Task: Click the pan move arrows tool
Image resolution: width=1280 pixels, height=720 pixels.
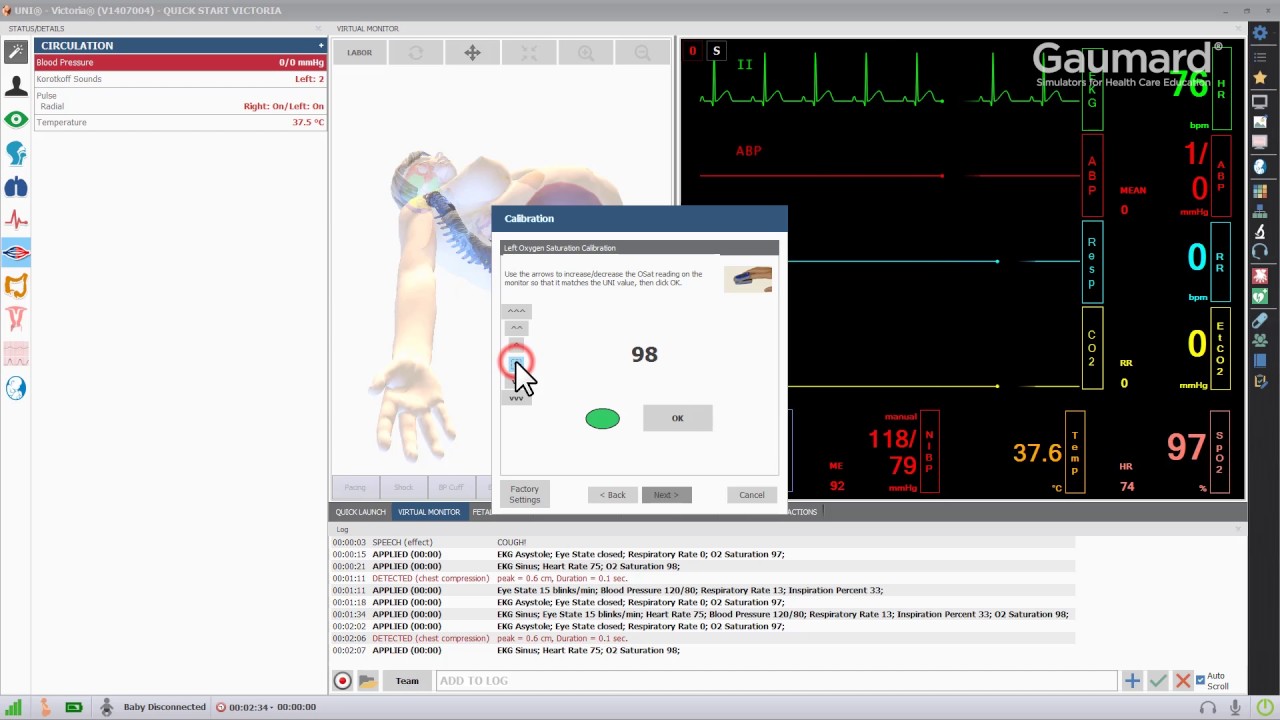Action: [x=472, y=53]
